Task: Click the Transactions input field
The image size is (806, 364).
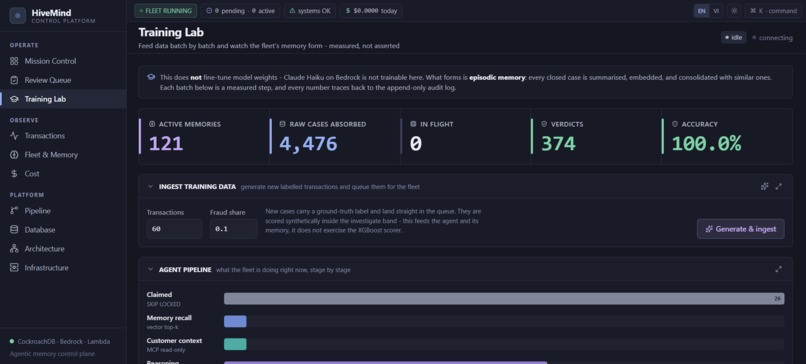Action: coord(174,229)
